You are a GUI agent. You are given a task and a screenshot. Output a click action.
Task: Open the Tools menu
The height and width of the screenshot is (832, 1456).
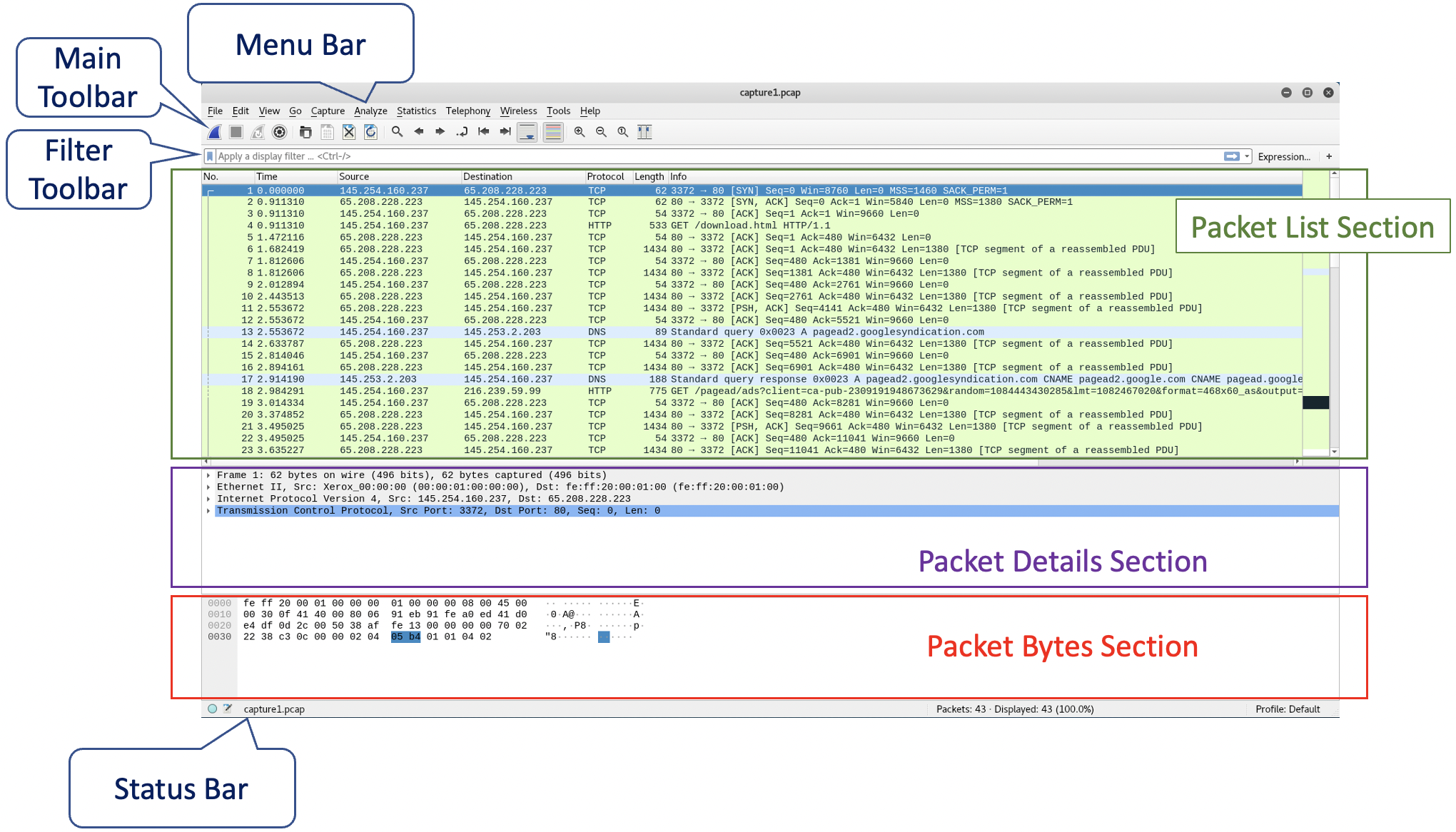pos(558,111)
